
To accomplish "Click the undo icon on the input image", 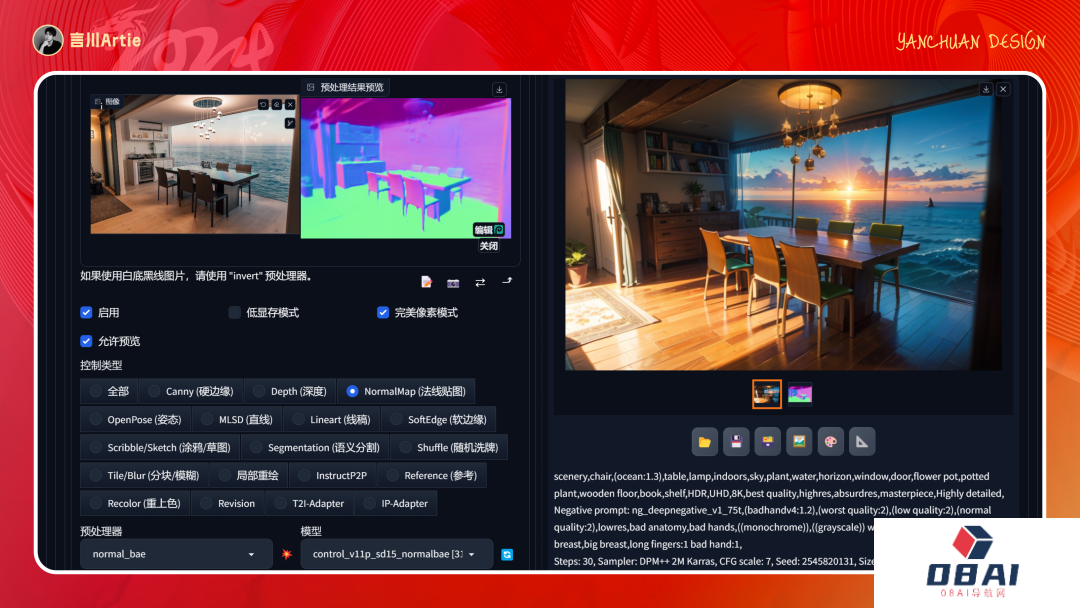I will [263, 105].
